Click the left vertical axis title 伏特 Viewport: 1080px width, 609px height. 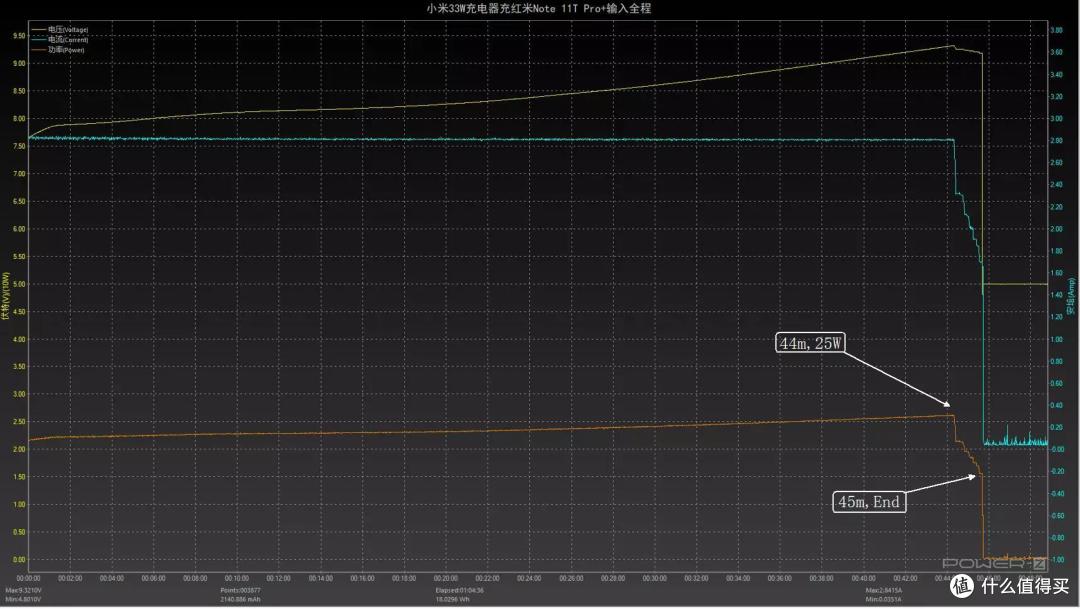tap(6, 295)
